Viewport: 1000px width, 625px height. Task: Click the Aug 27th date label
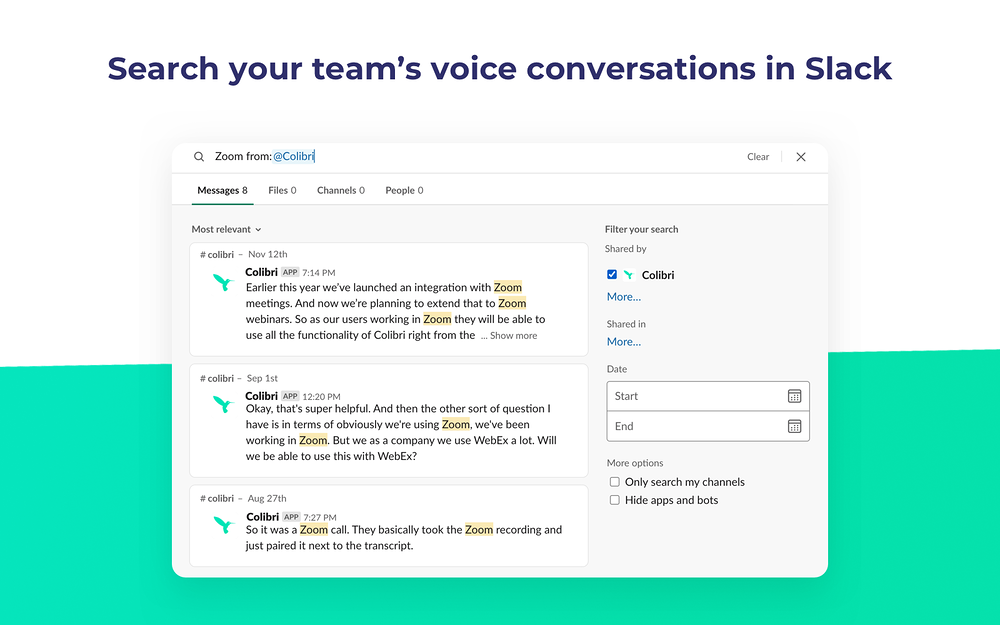(267, 499)
